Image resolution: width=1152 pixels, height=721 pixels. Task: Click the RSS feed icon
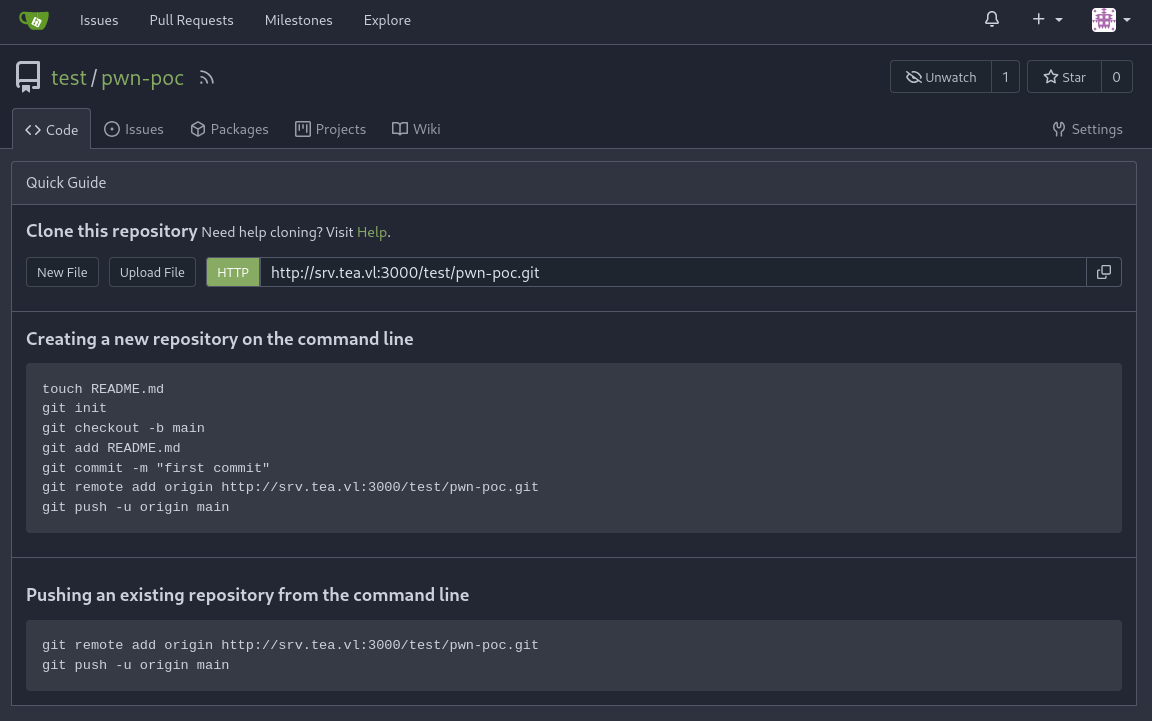[x=206, y=78]
